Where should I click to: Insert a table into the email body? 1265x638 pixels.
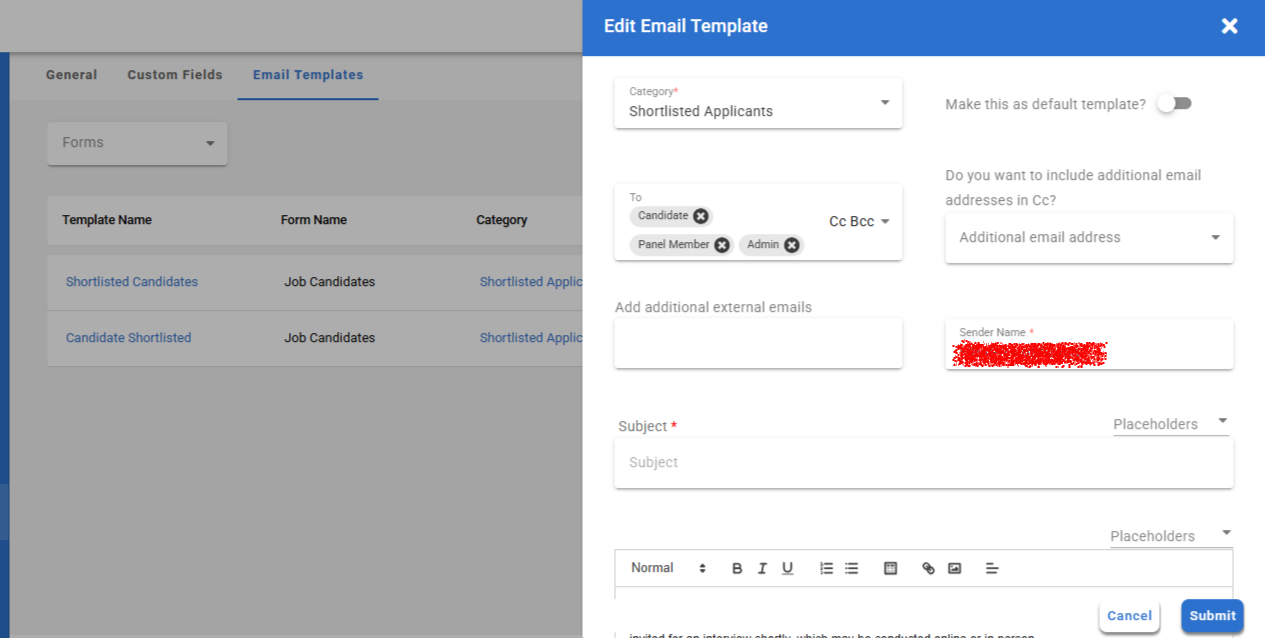[890, 568]
